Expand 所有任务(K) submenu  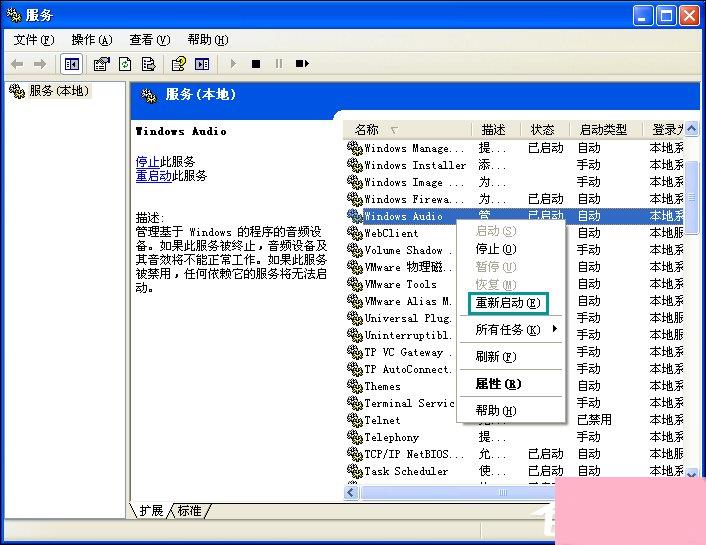pos(511,330)
